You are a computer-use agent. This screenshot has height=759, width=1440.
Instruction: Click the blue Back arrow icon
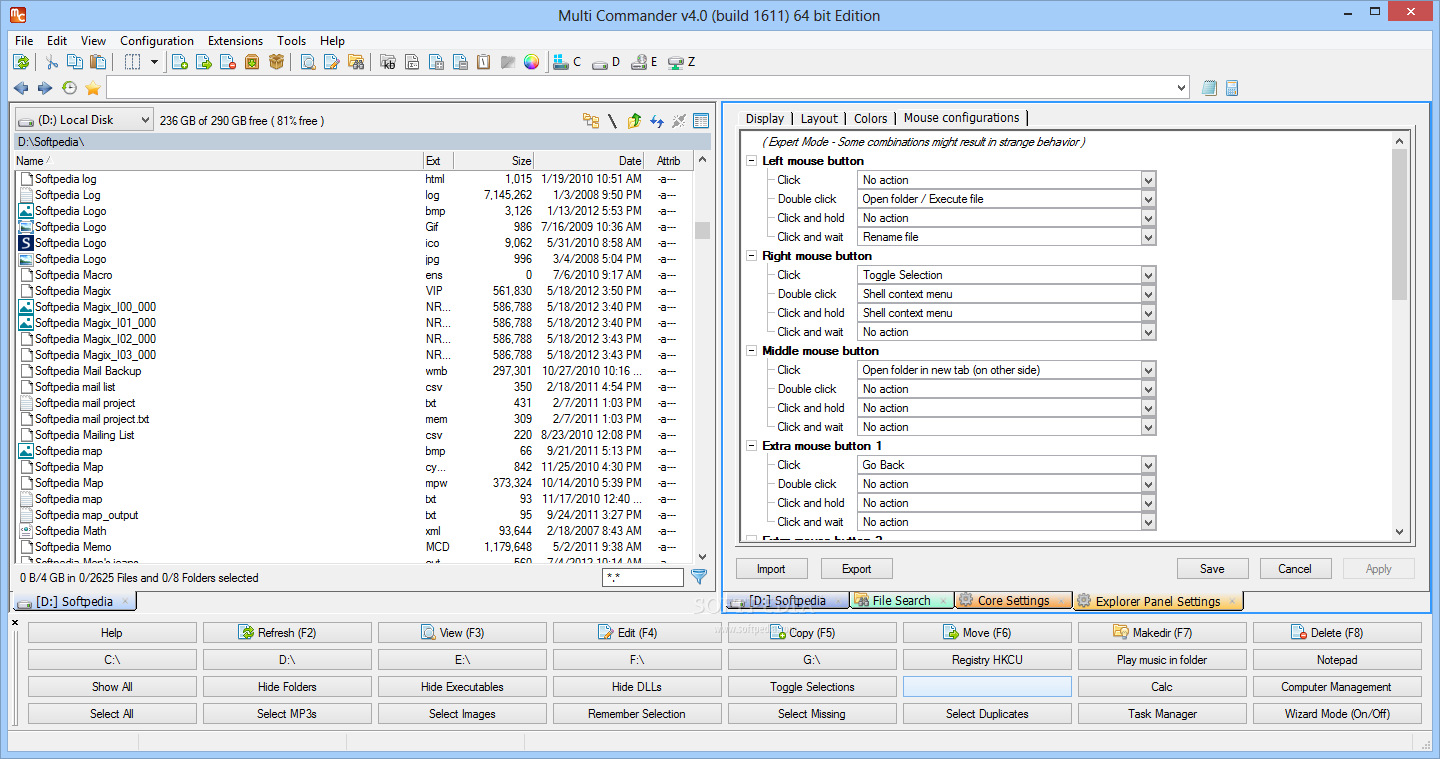tap(21, 88)
